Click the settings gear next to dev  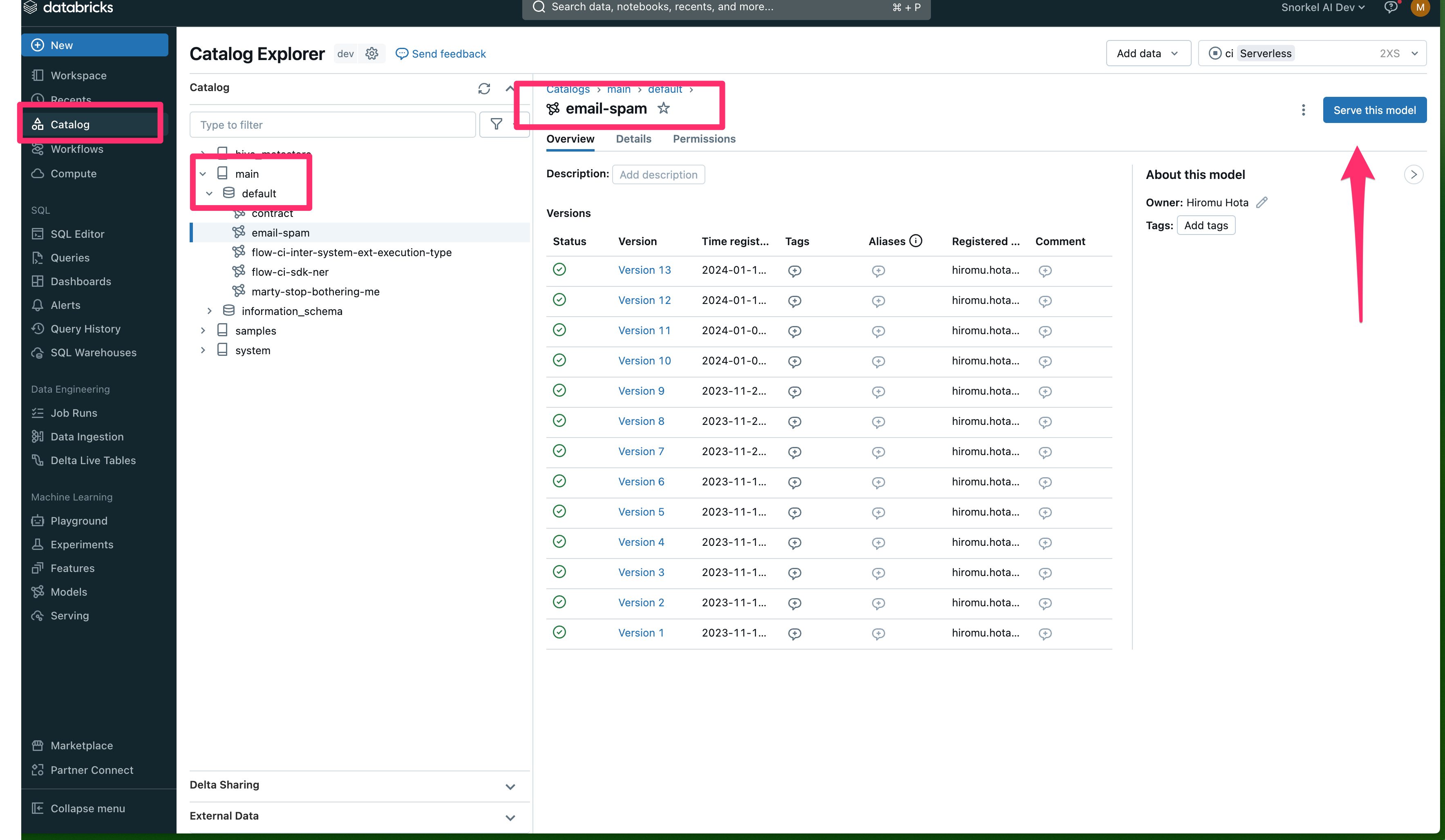coord(372,54)
